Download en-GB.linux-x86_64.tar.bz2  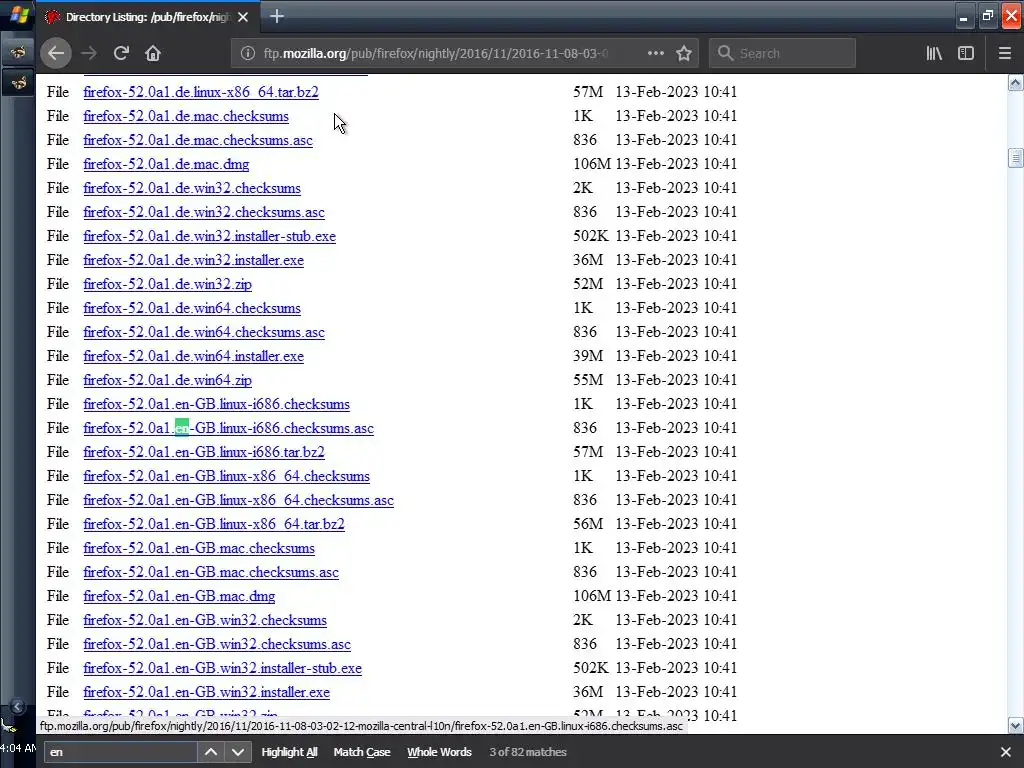214,524
